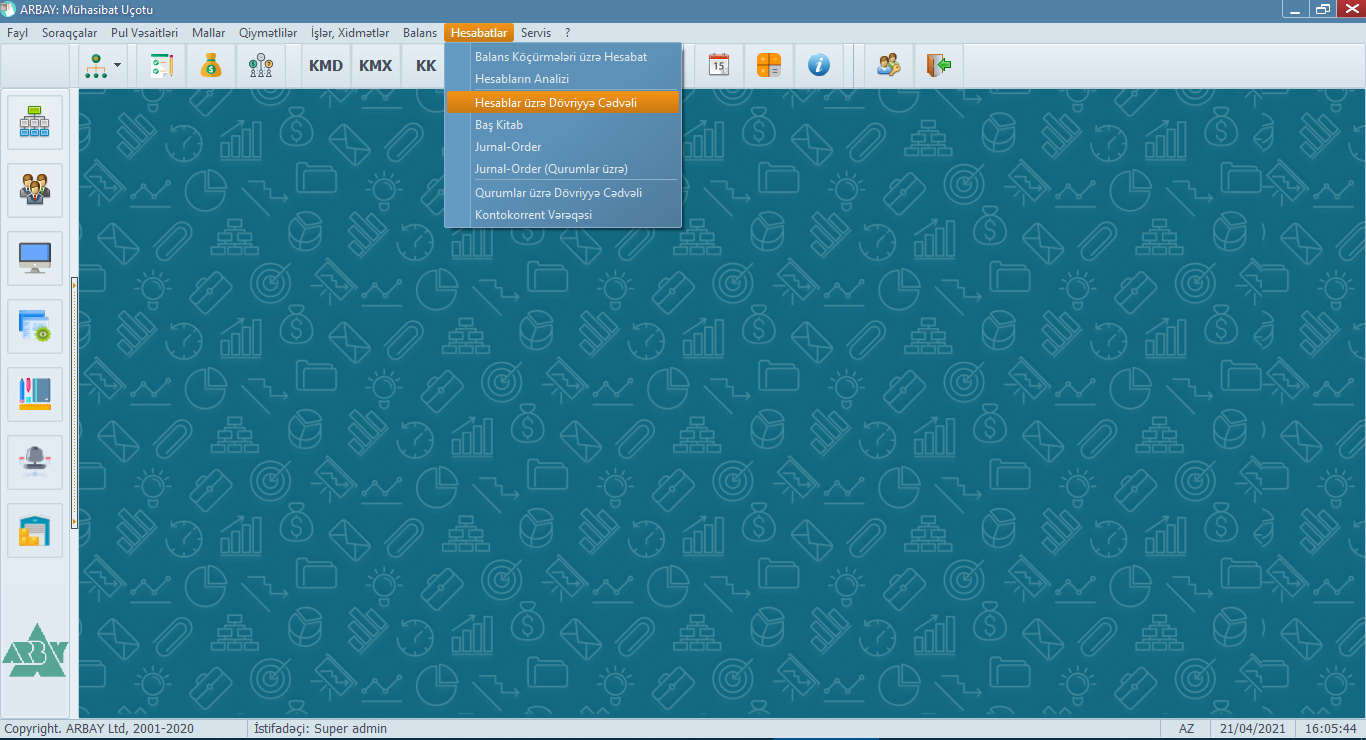Open the Fayl menu
Viewport: 1366px width, 740px height.
click(17, 33)
